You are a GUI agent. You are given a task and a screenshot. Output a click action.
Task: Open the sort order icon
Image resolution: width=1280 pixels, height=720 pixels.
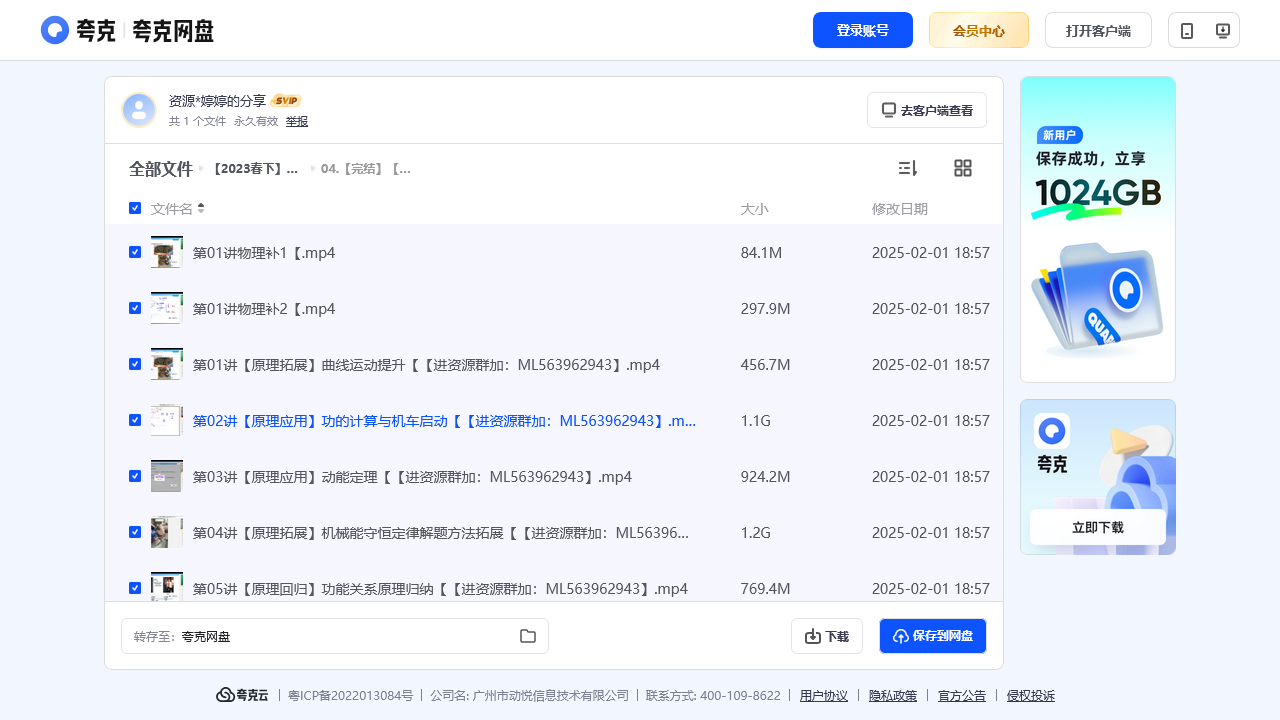908,168
